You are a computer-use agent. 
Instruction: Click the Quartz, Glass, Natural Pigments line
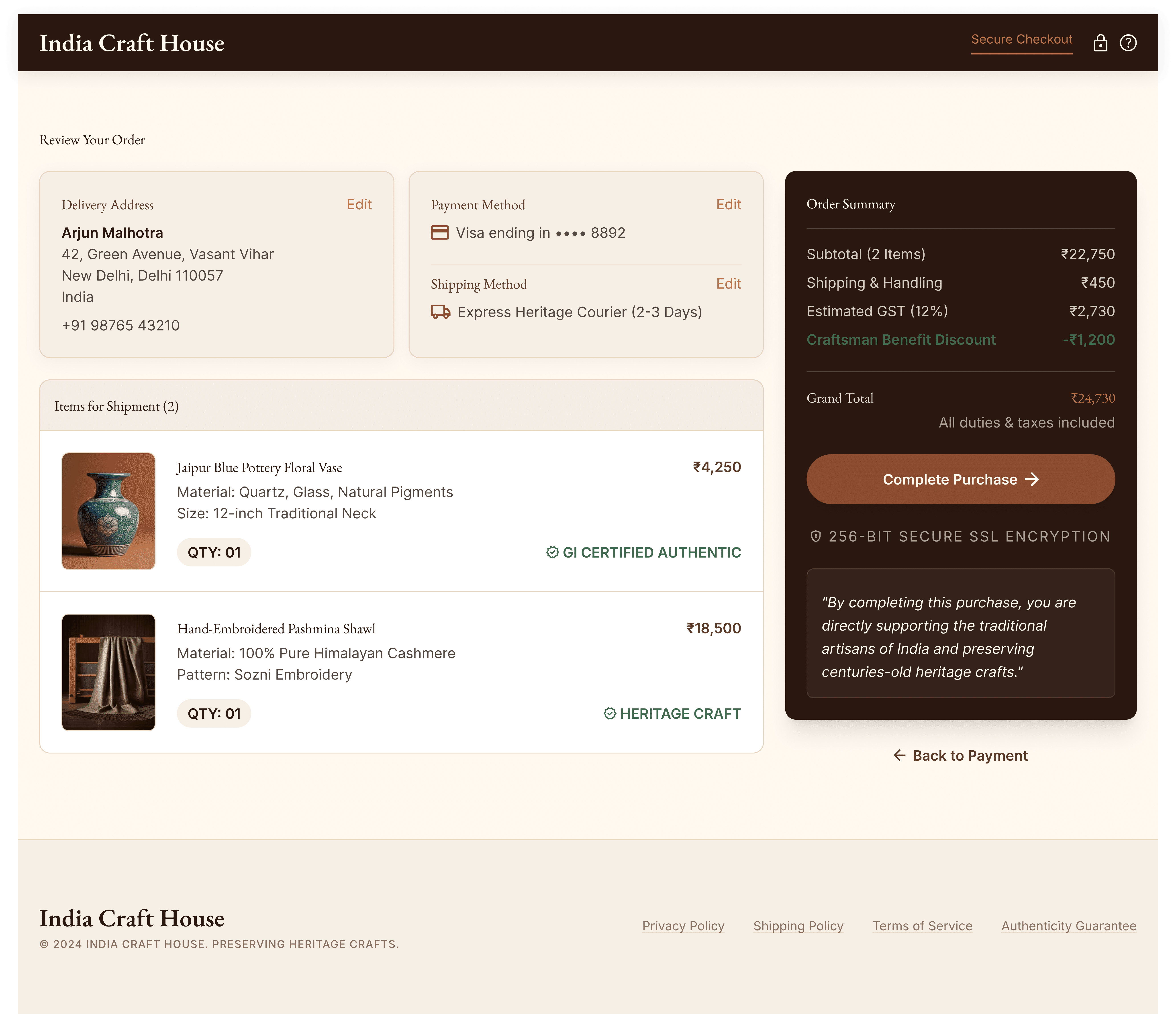(315, 492)
